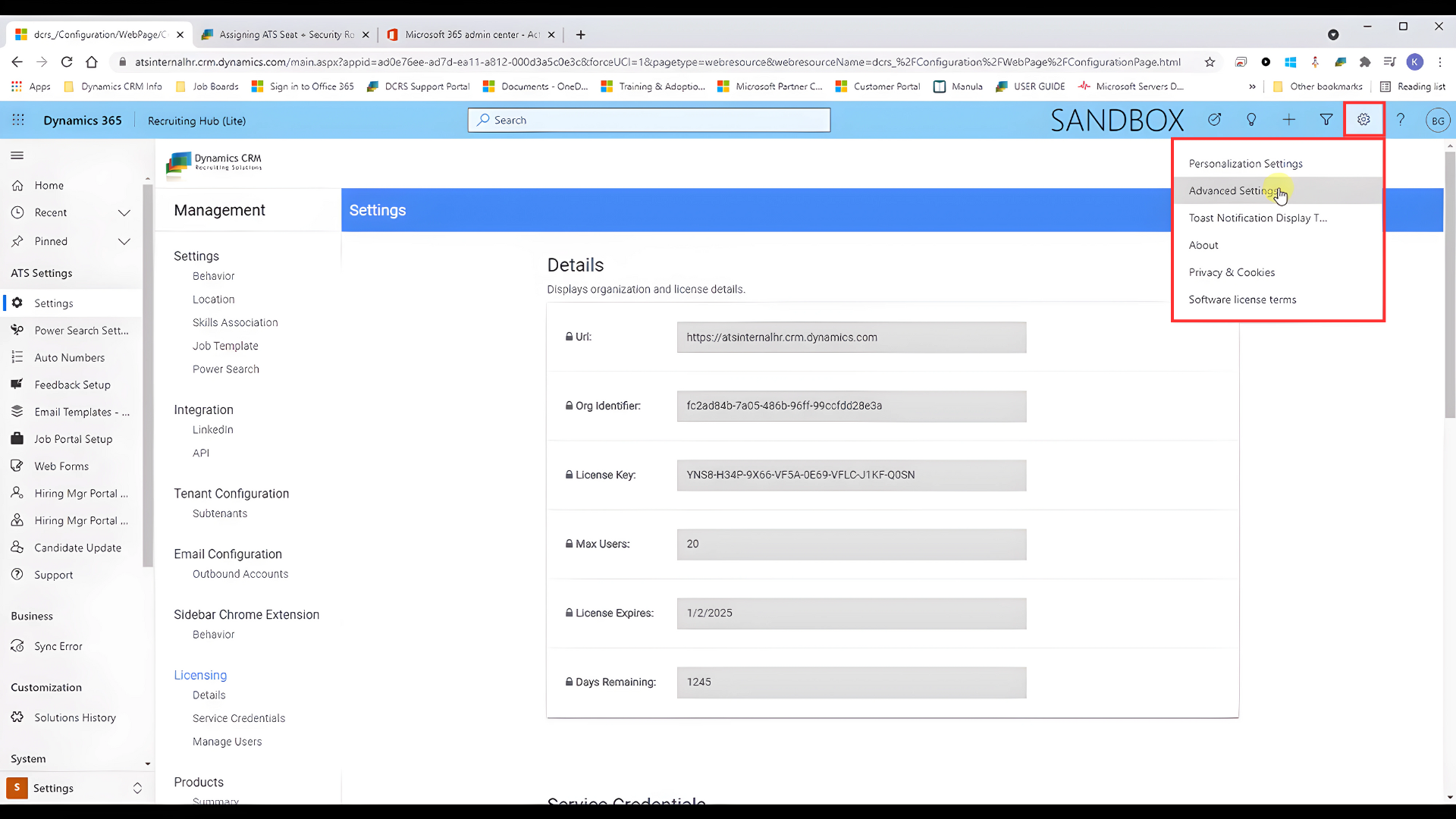Screen dimensions: 1456x819
Task: Open API integration link
Action: [201, 453]
